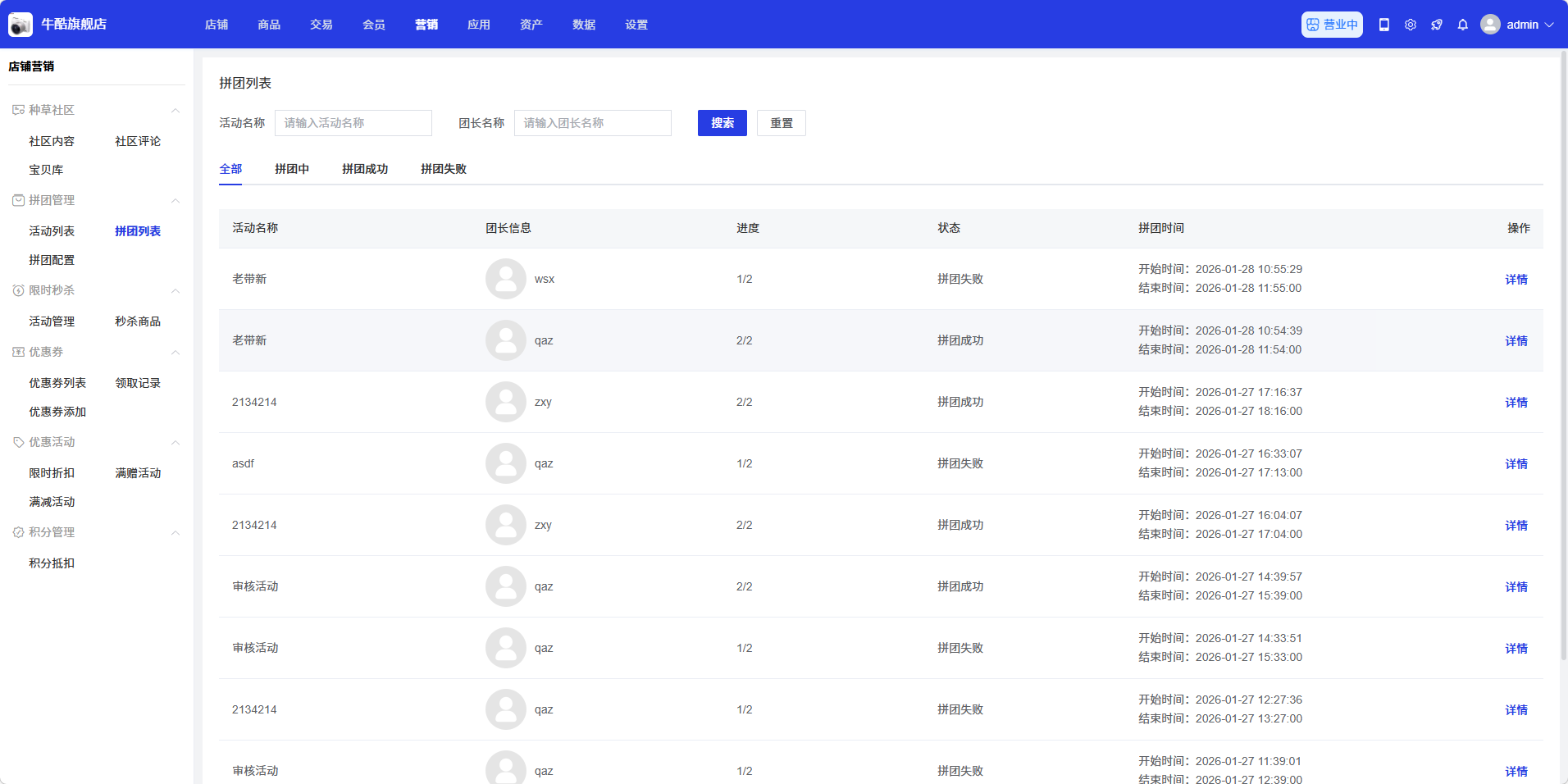Open the admin account dropdown arrow
This screenshot has width=1568, height=784.
[1549, 25]
